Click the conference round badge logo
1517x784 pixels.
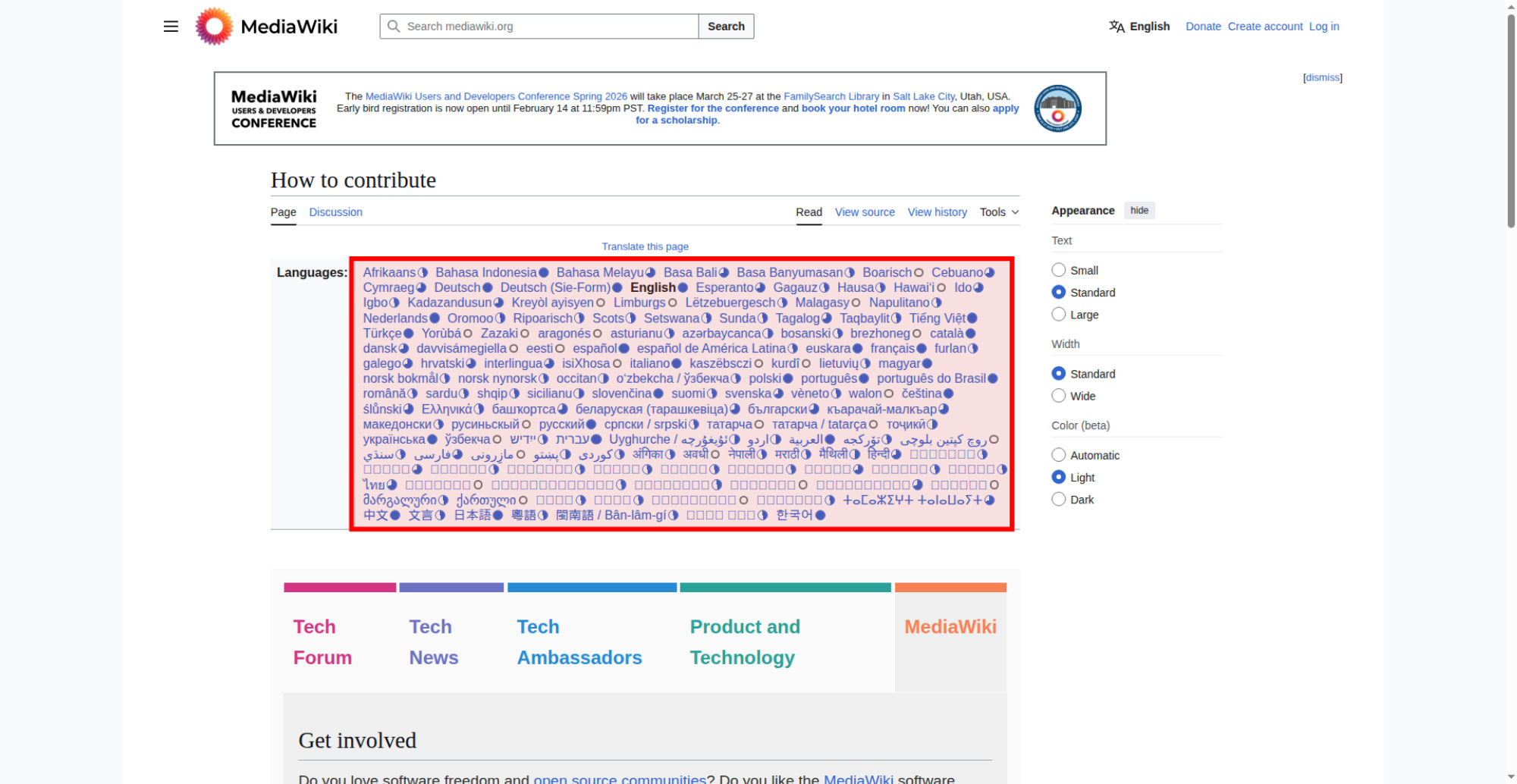click(1057, 108)
